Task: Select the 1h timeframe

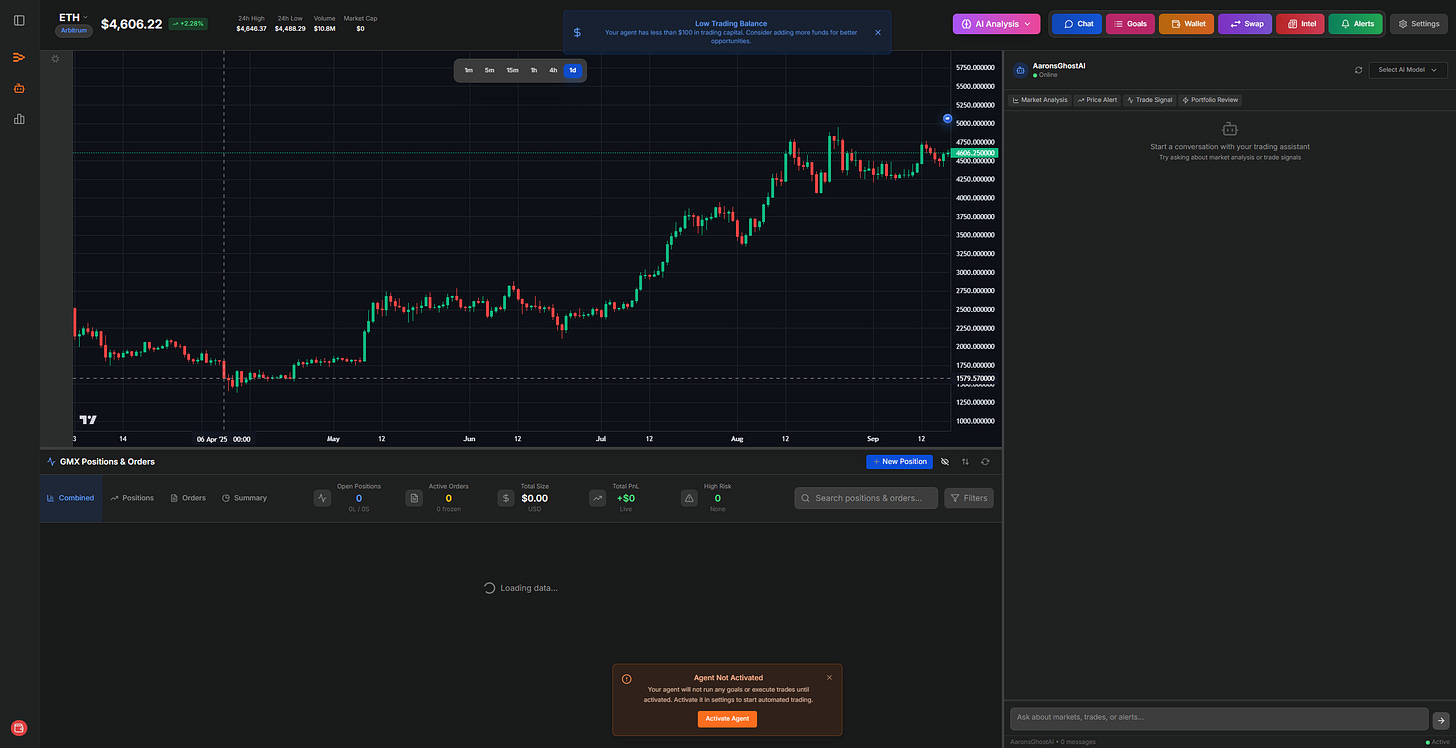Action: 534,70
